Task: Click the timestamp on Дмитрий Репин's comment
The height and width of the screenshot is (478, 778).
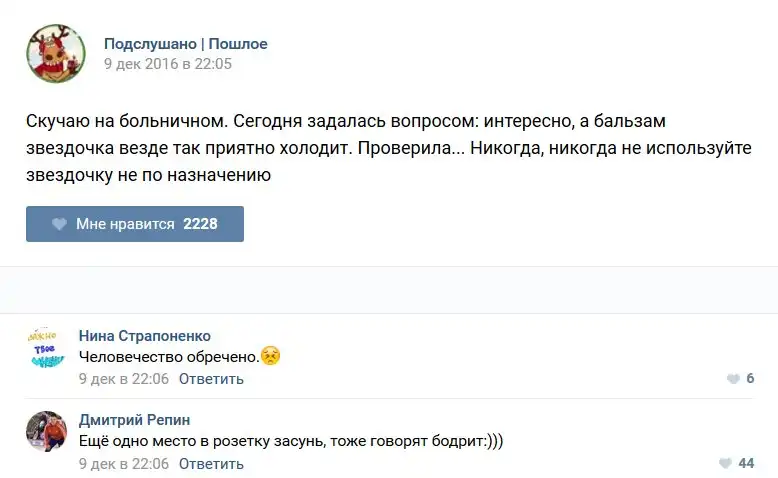Action: pyautogui.click(x=124, y=464)
